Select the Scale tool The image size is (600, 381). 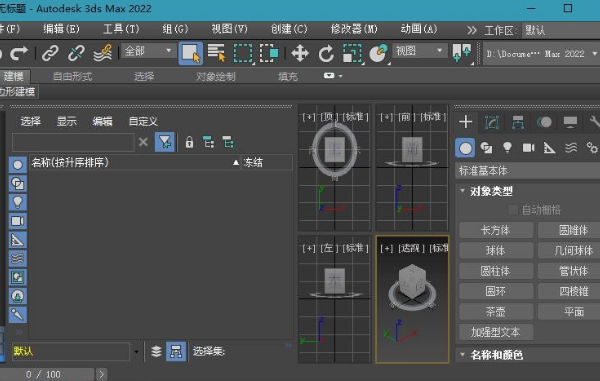tap(352, 53)
